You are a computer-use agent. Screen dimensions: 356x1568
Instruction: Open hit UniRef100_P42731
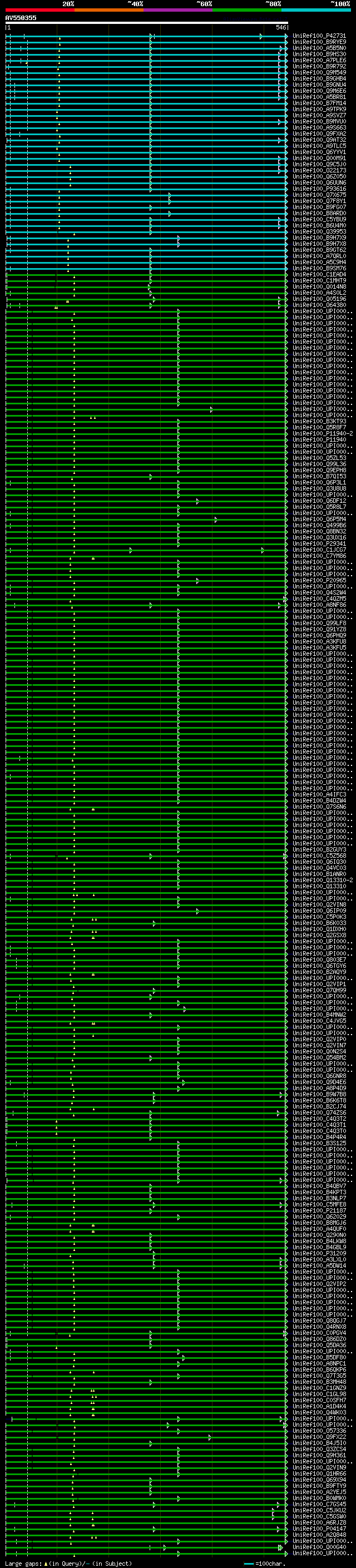click(x=319, y=36)
